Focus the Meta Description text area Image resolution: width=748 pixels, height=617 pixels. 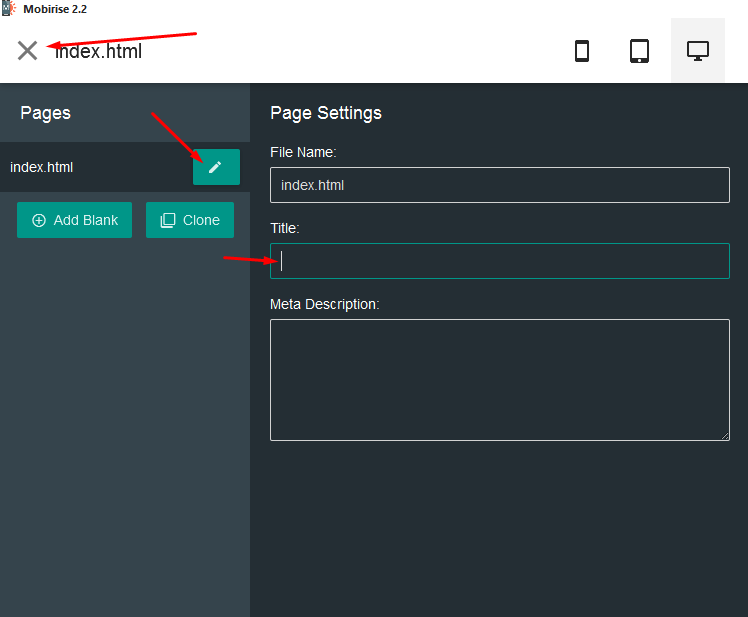pyautogui.click(x=499, y=380)
